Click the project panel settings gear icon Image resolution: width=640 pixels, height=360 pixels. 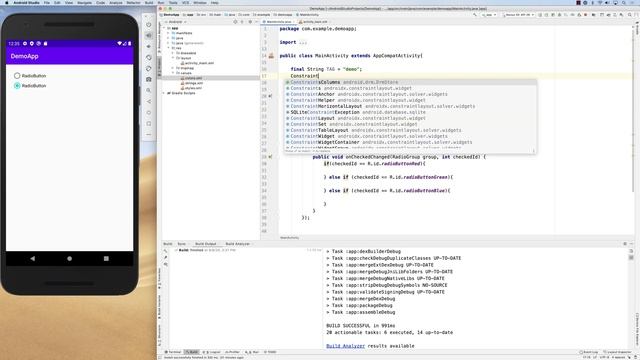[250, 22]
